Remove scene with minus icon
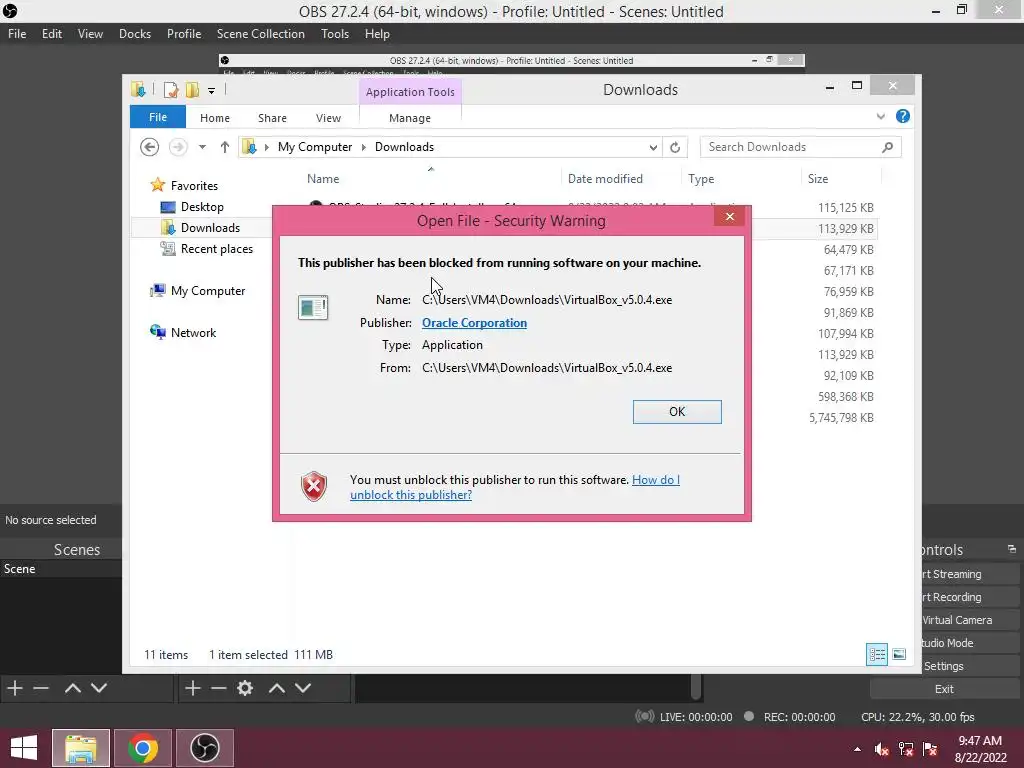This screenshot has height=768, width=1024. [41, 688]
